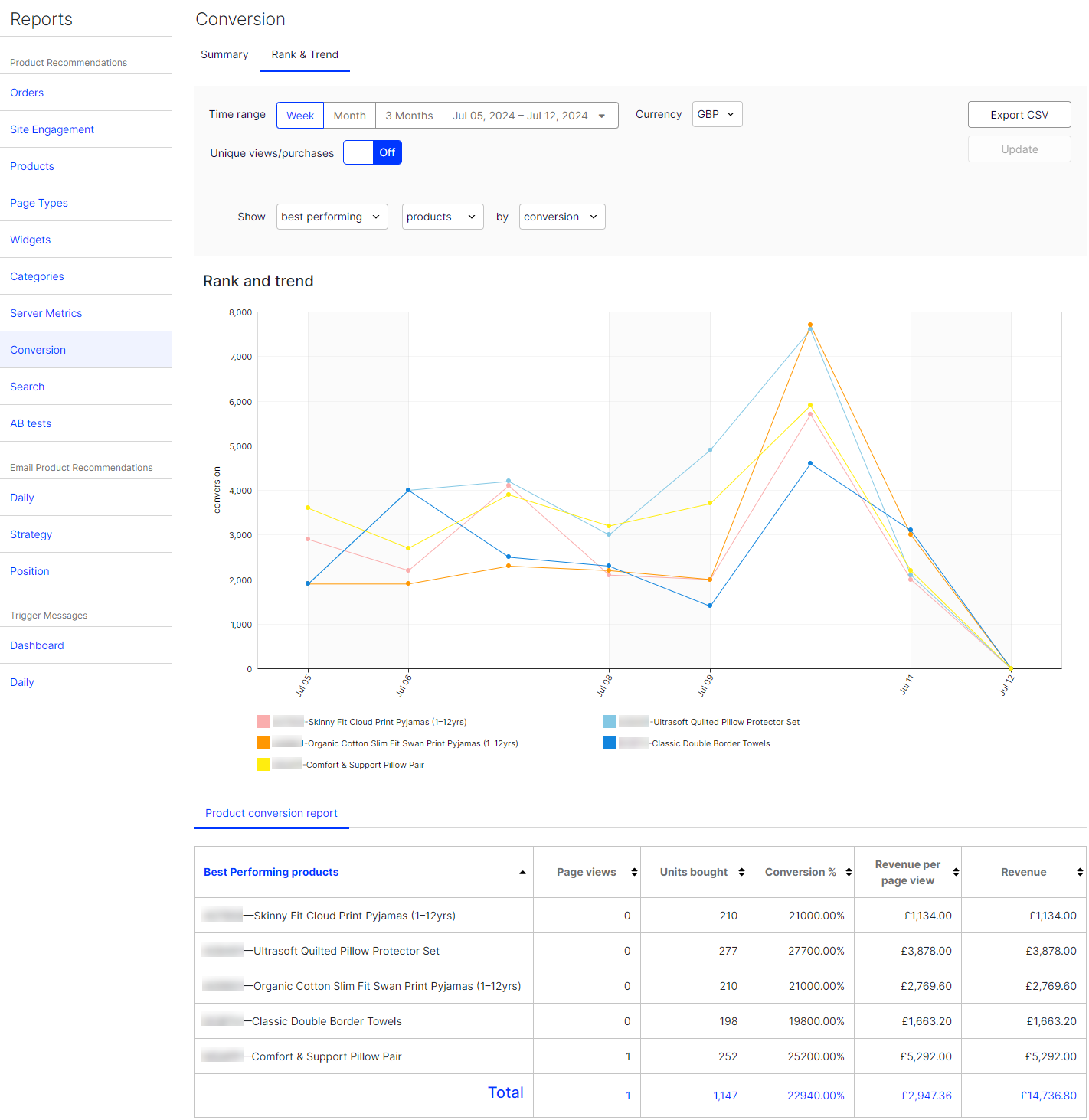
Task: Open the Product conversion report tab
Action: (271, 813)
